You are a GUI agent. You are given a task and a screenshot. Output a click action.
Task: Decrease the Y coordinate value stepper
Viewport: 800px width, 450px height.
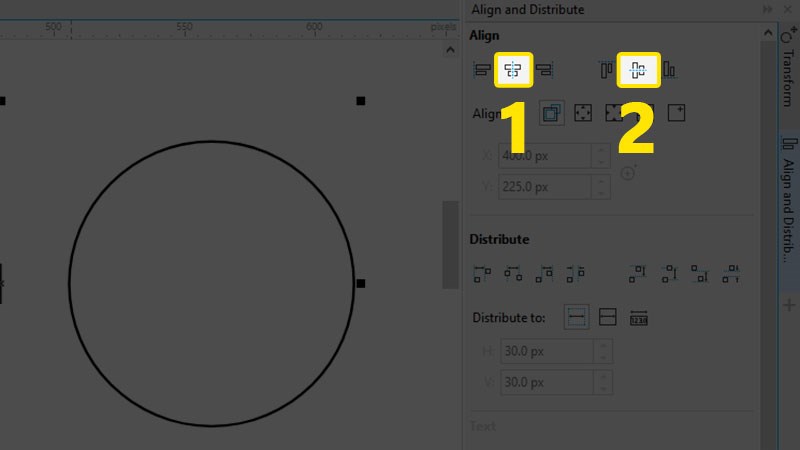(x=601, y=193)
